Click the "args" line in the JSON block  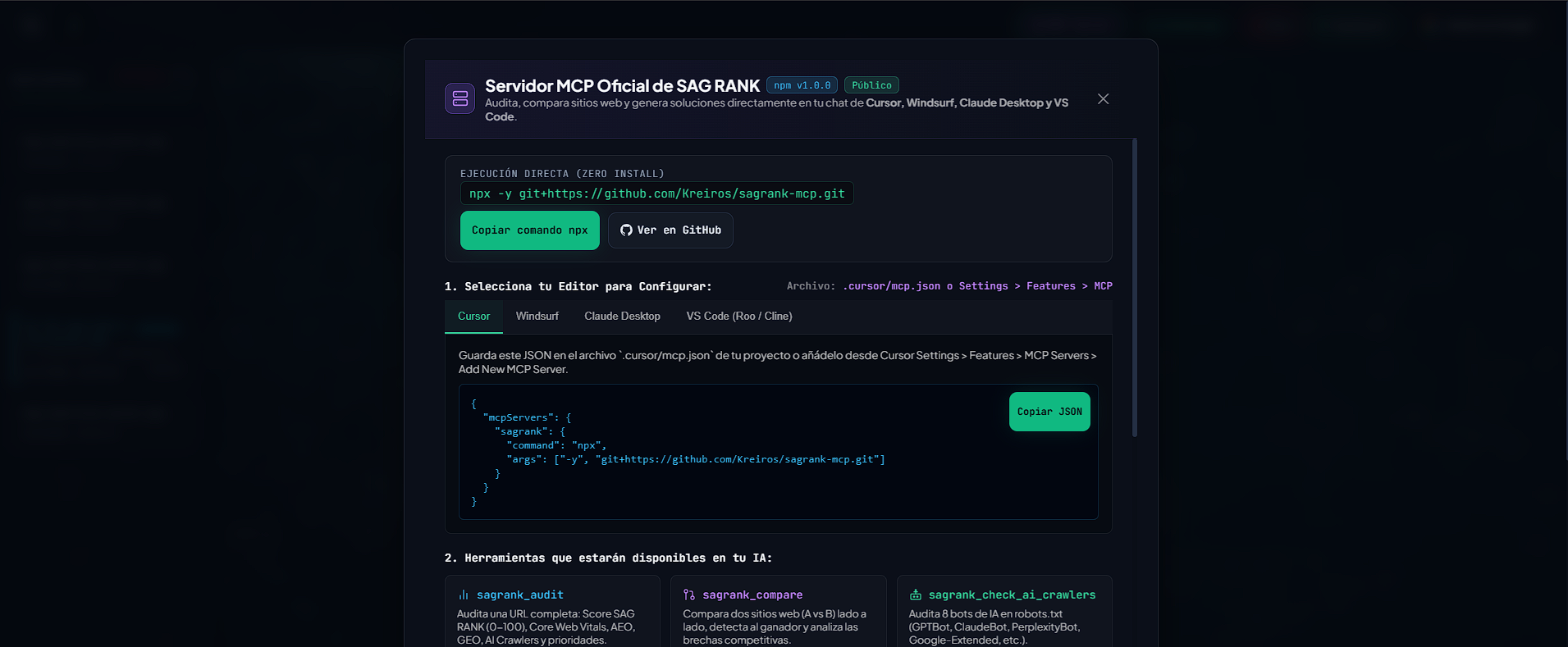[x=696, y=459]
